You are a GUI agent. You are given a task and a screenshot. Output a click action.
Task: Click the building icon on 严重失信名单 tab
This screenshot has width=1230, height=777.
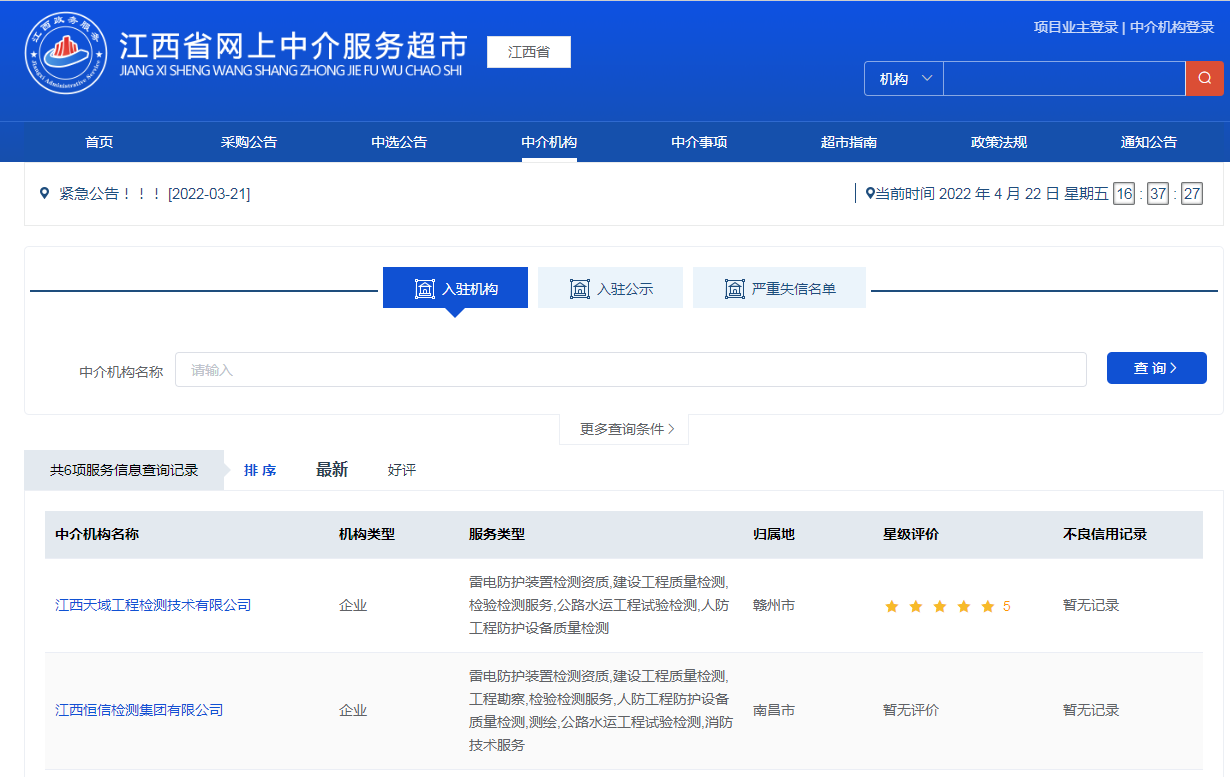(734, 289)
